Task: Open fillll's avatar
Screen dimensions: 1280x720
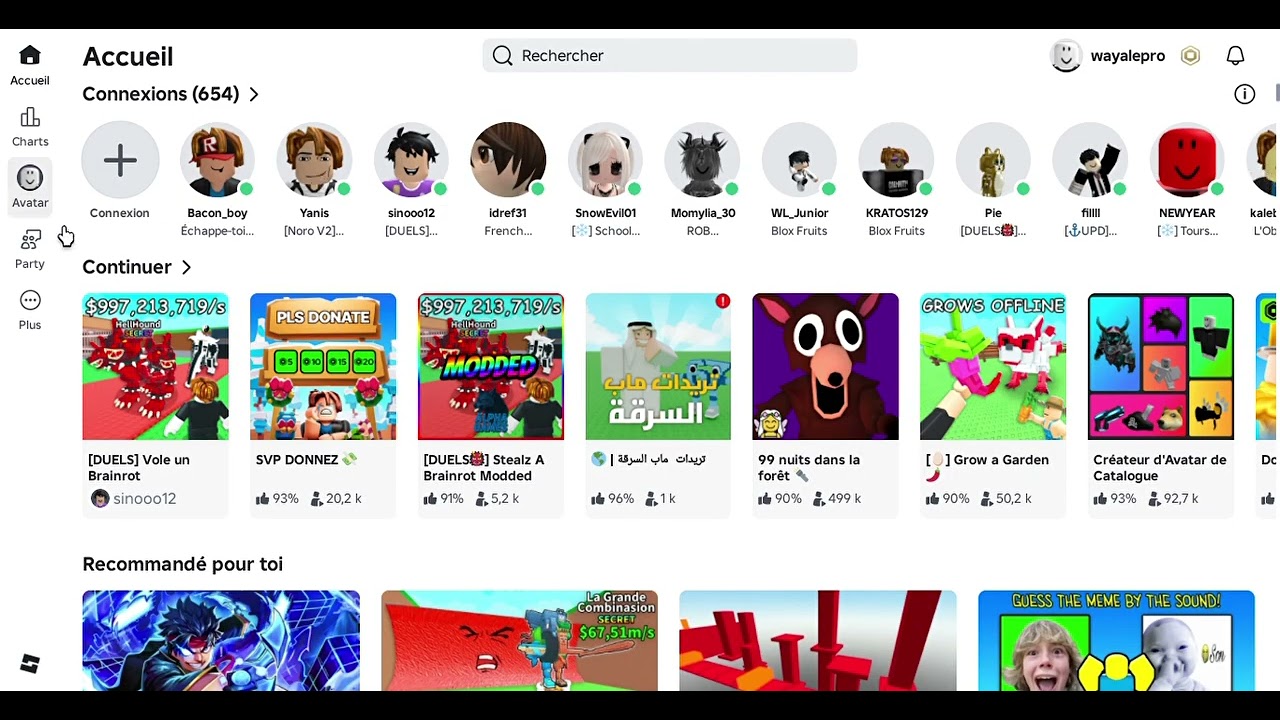Action: 1090,160
